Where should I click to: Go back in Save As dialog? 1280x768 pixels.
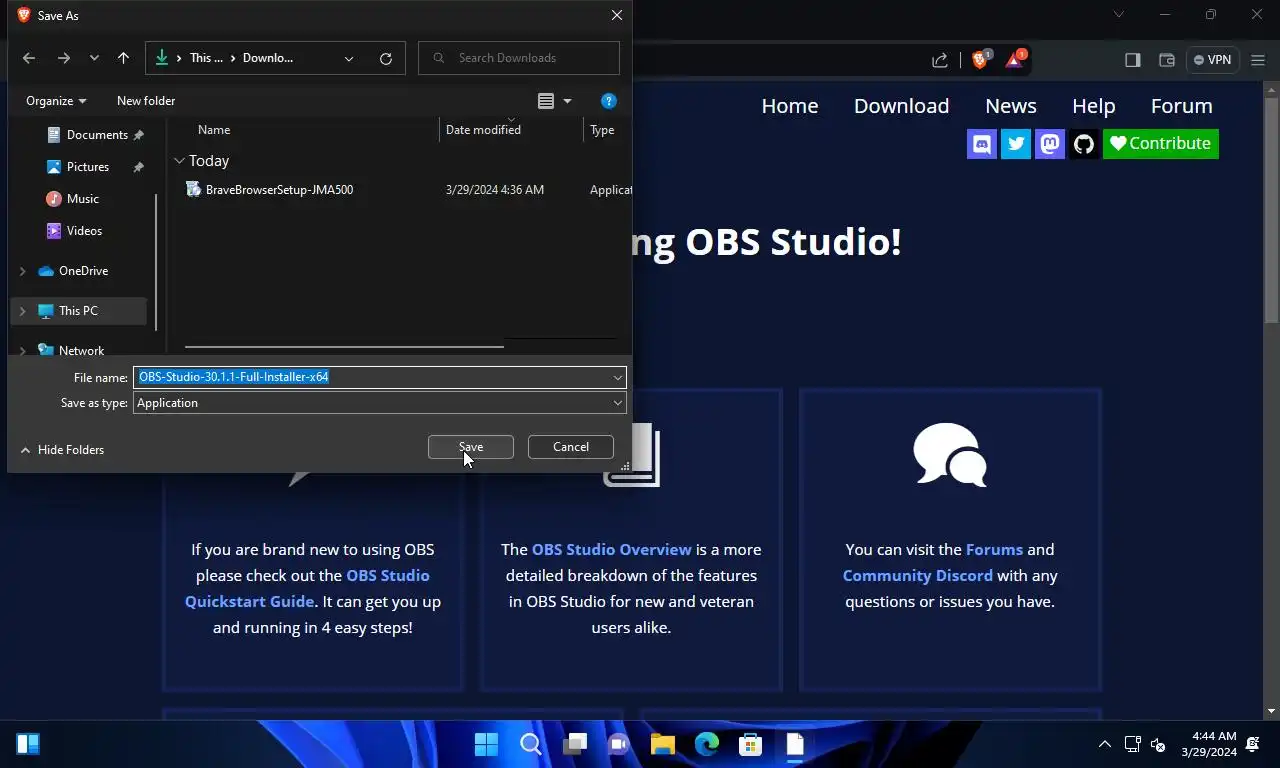point(29,58)
